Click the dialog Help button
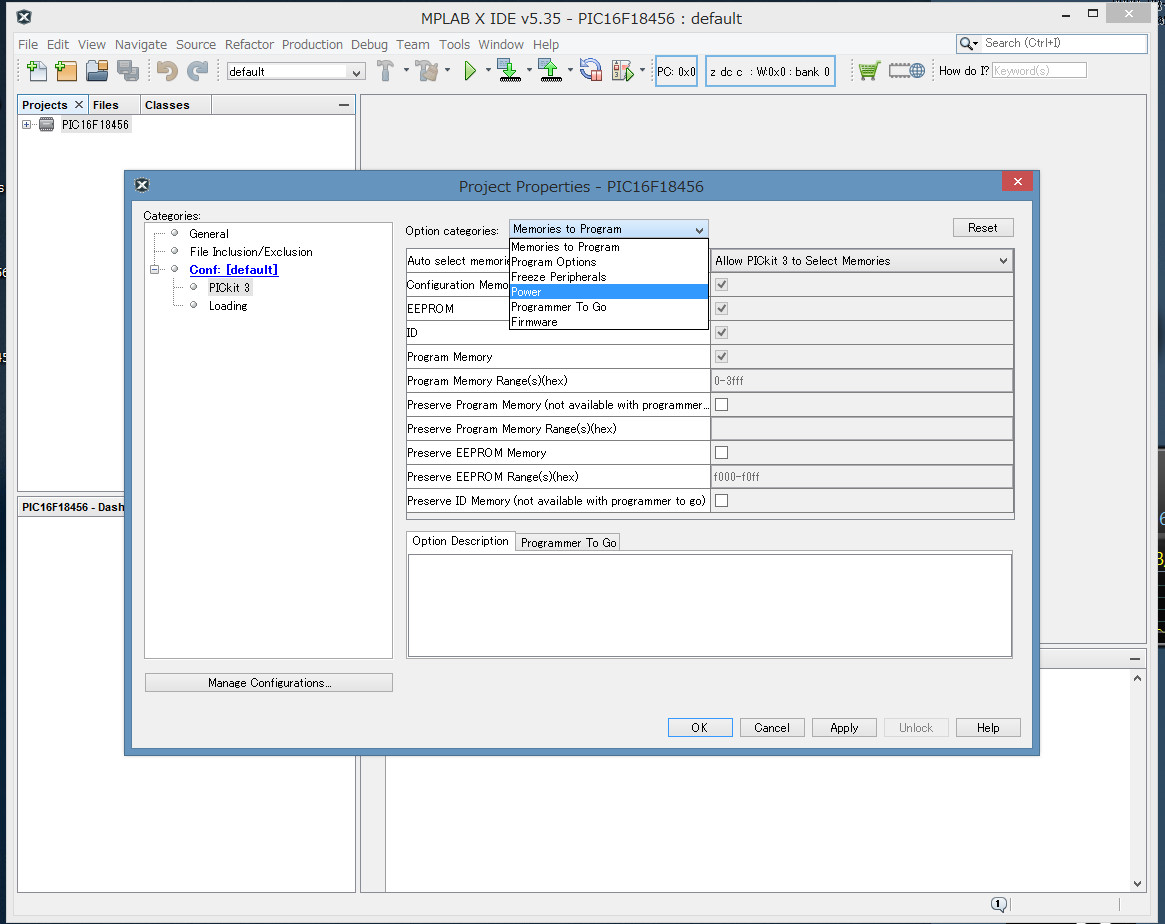Viewport: 1165px width, 924px height. [988, 728]
